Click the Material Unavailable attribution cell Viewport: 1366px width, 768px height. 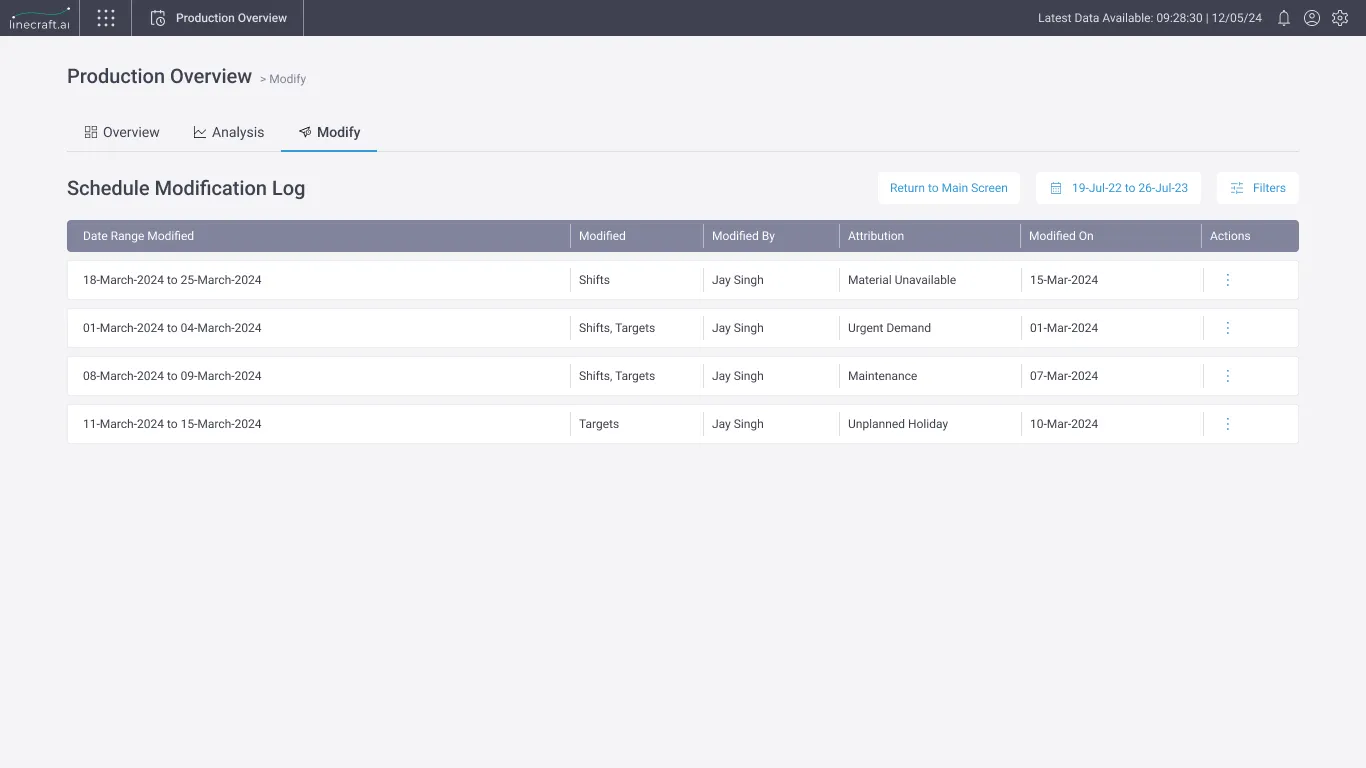pyautogui.click(x=902, y=280)
